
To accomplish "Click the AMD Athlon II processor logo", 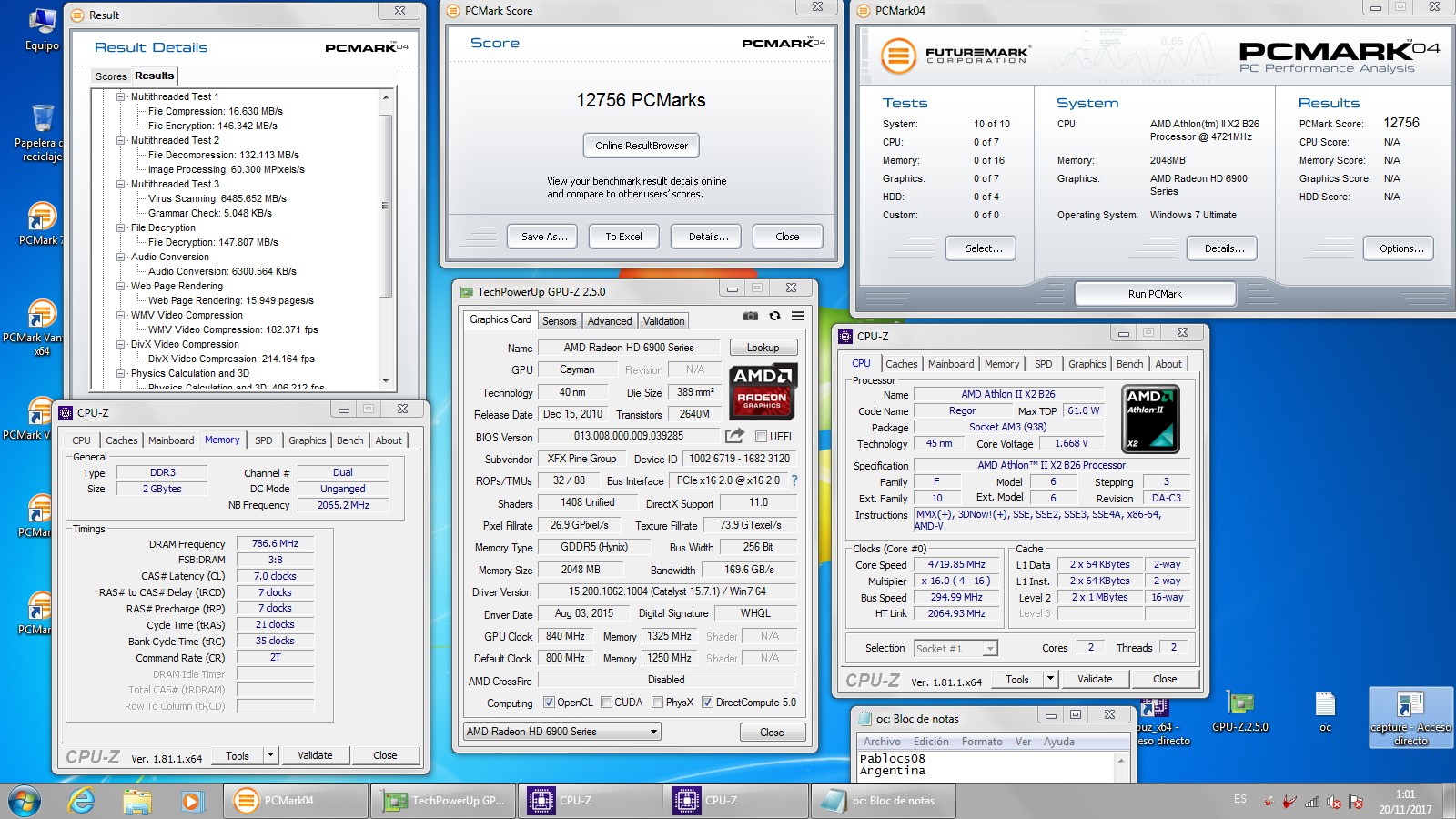I will 1151,419.
